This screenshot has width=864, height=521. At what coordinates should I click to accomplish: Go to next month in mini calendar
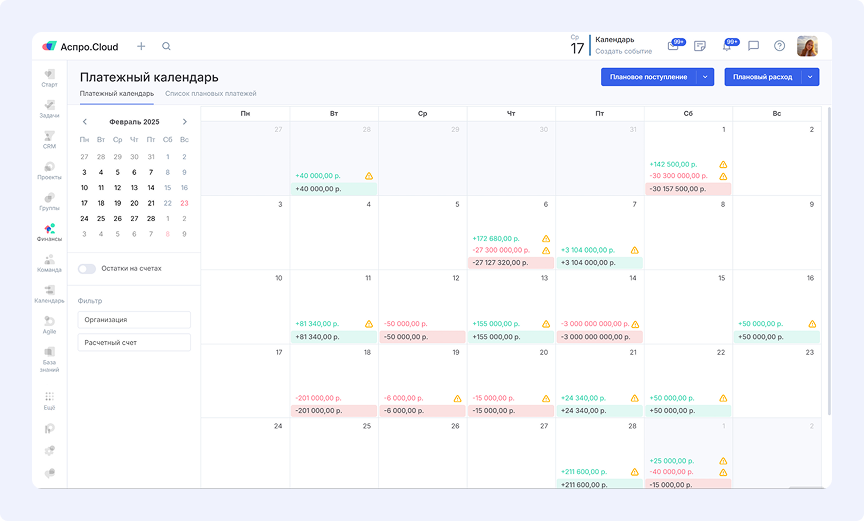185,122
